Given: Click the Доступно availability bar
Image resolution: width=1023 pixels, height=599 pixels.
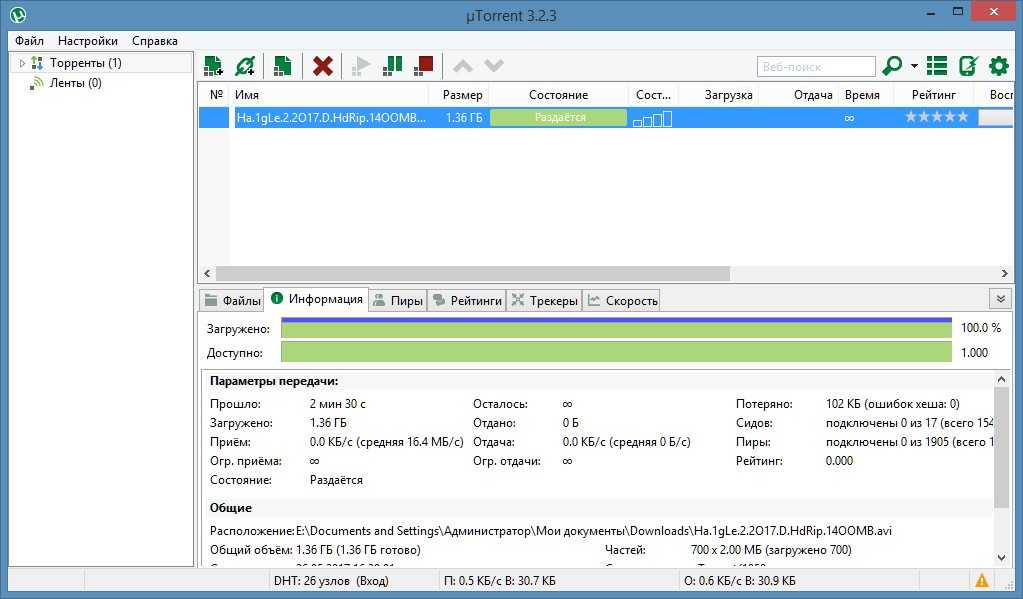Looking at the screenshot, I should [x=617, y=352].
